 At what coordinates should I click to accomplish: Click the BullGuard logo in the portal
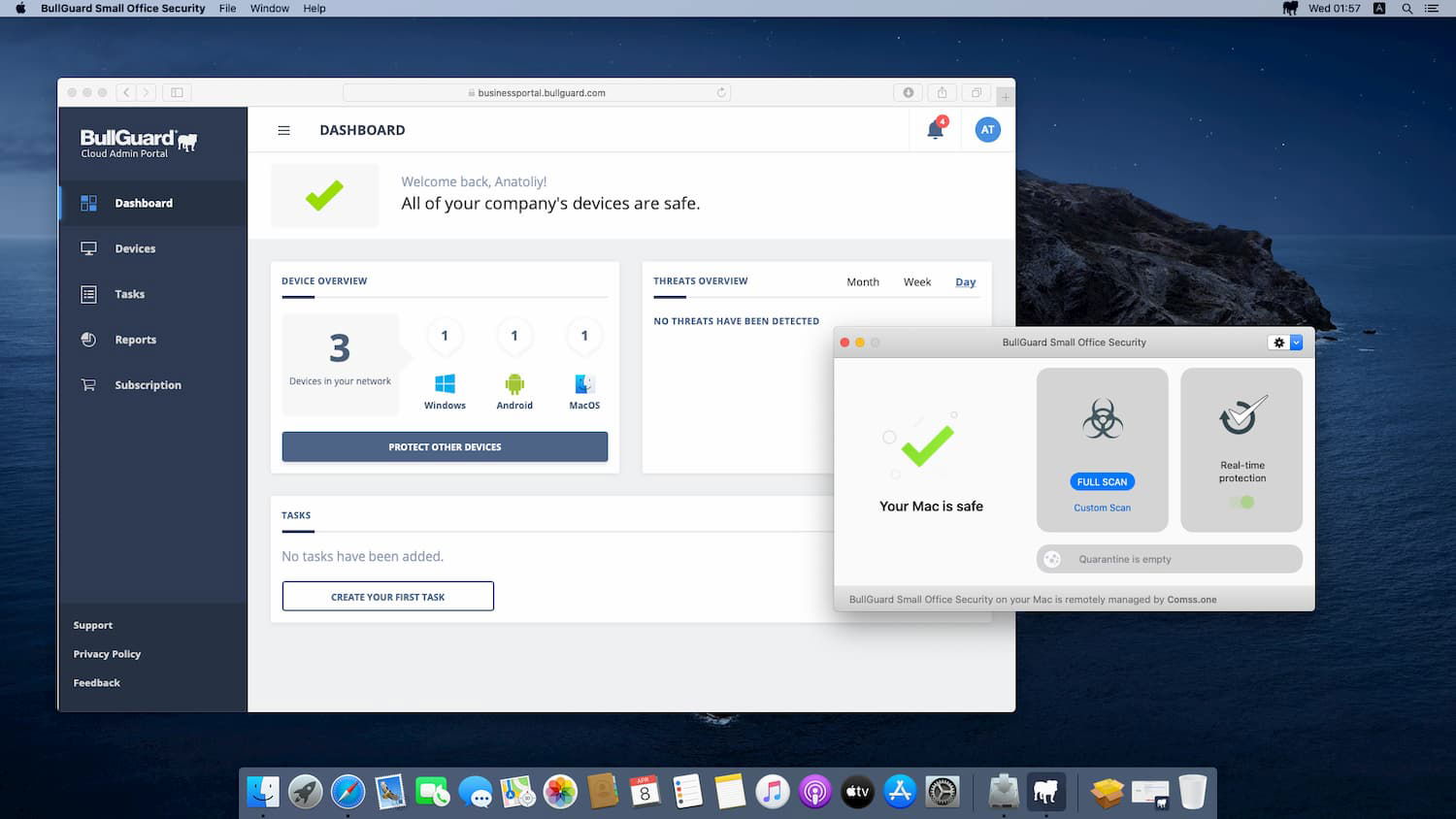139,143
